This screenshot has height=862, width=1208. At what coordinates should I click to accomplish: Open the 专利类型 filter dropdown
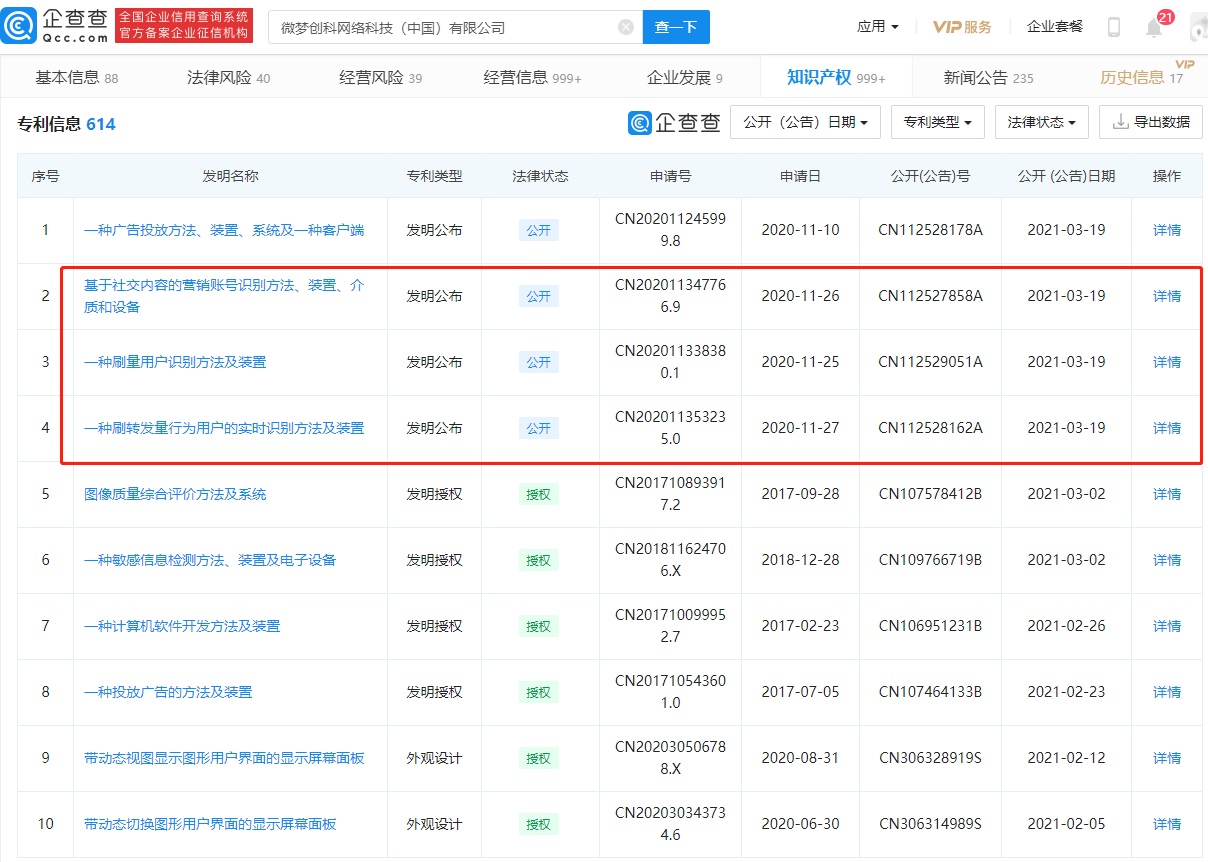pos(937,122)
